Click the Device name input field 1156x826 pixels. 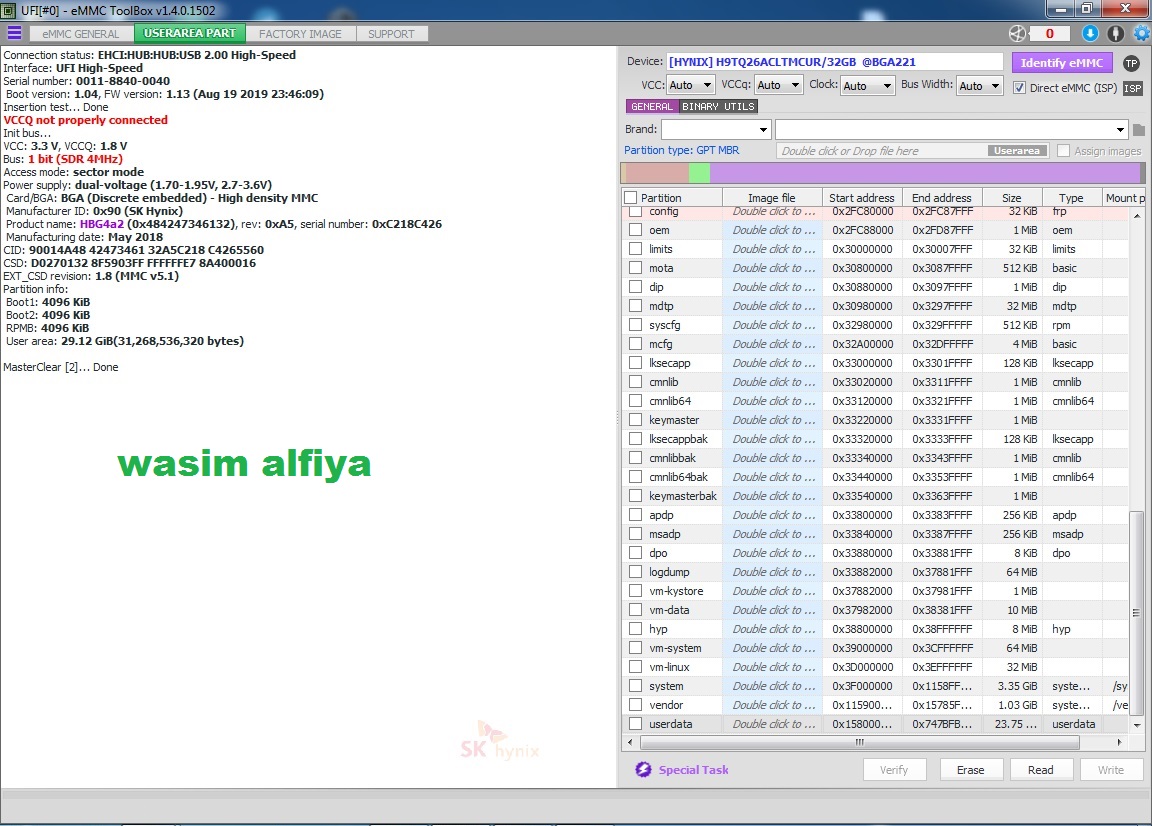coord(834,62)
